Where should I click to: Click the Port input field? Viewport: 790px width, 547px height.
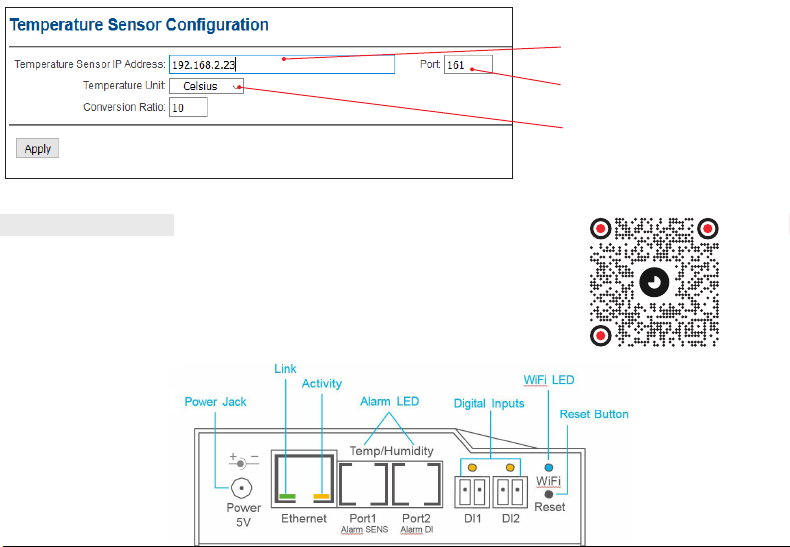(x=468, y=64)
